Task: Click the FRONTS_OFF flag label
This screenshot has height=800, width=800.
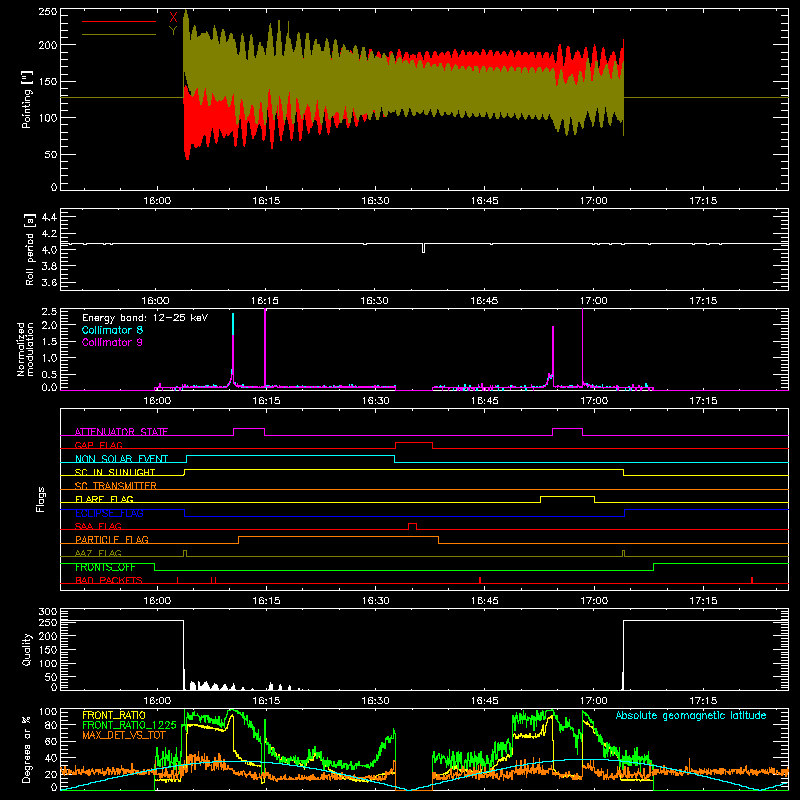Action: [105, 567]
